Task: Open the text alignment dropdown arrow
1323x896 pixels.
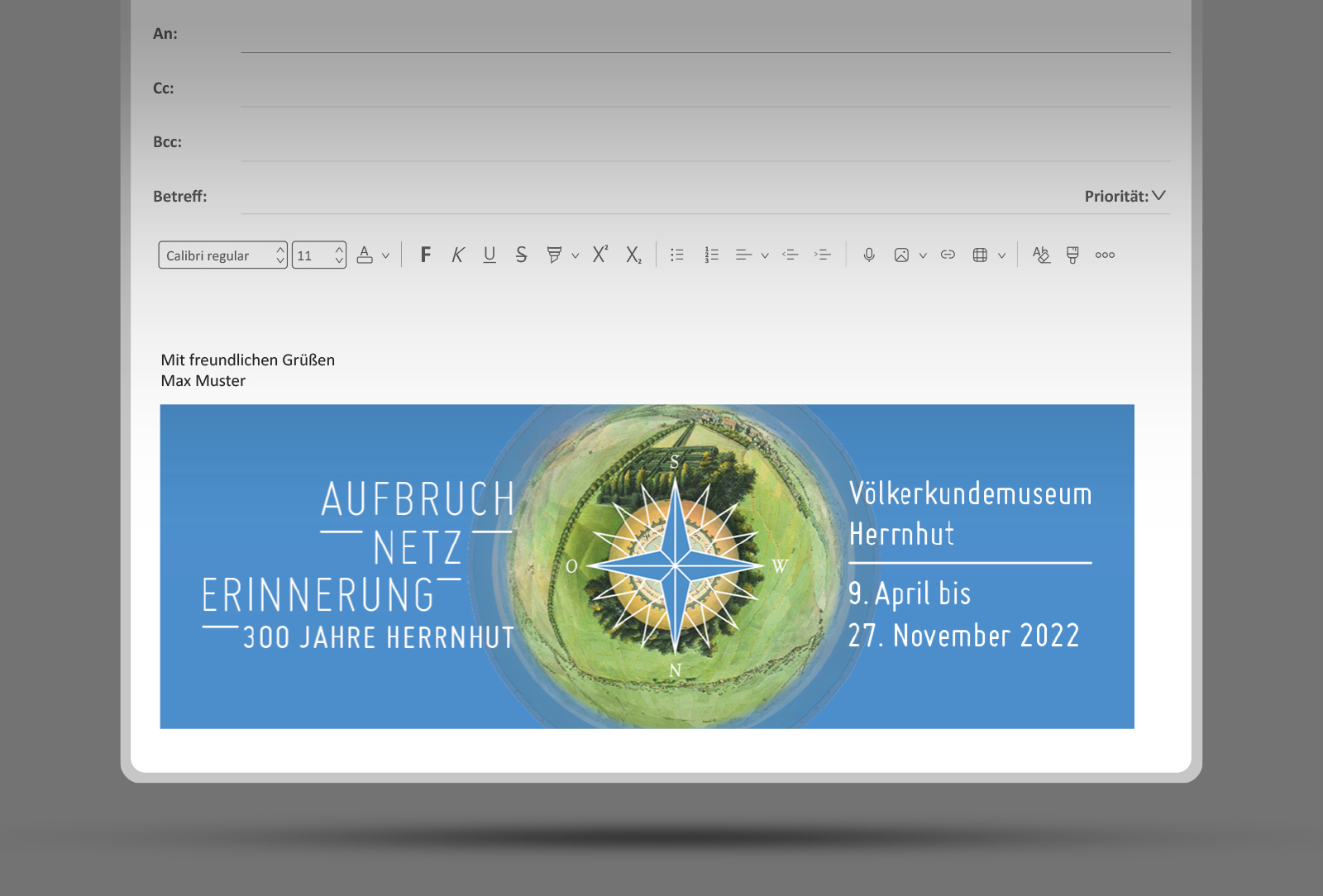Action: click(x=765, y=255)
